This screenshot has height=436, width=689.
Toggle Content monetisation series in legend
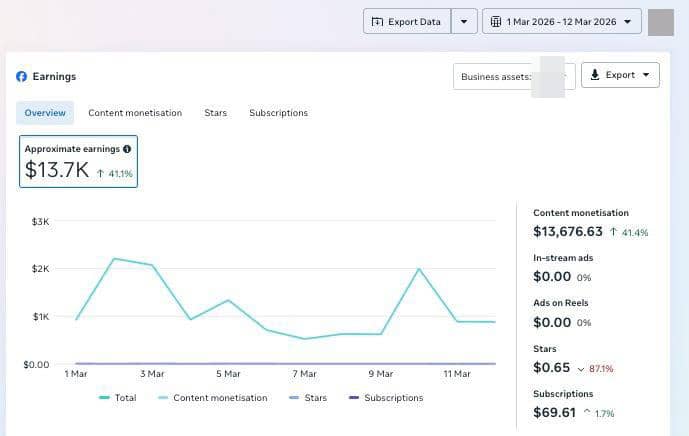(x=212, y=398)
